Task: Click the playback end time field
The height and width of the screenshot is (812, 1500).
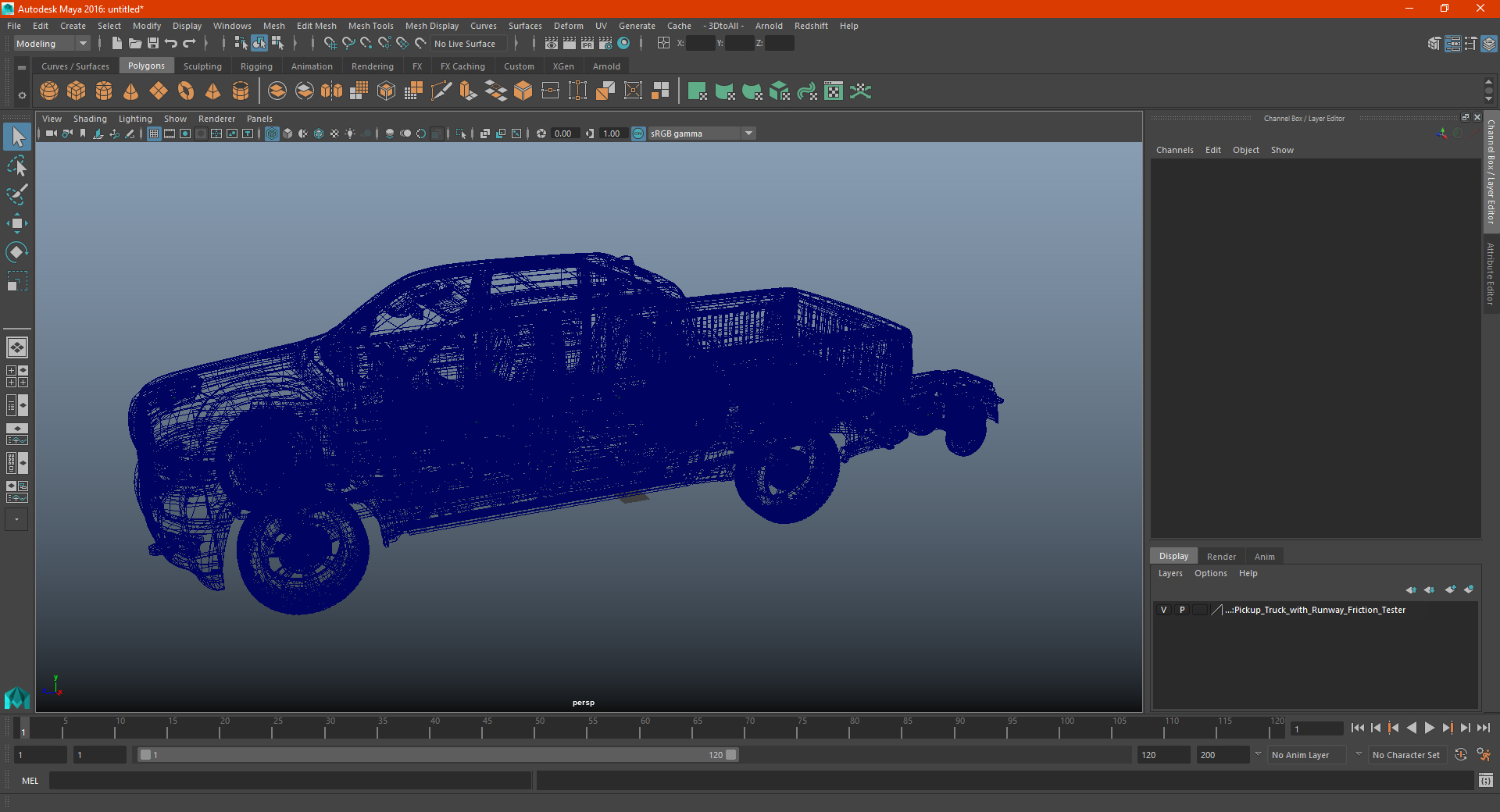Action: pyautogui.click(x=1162, y=755)
